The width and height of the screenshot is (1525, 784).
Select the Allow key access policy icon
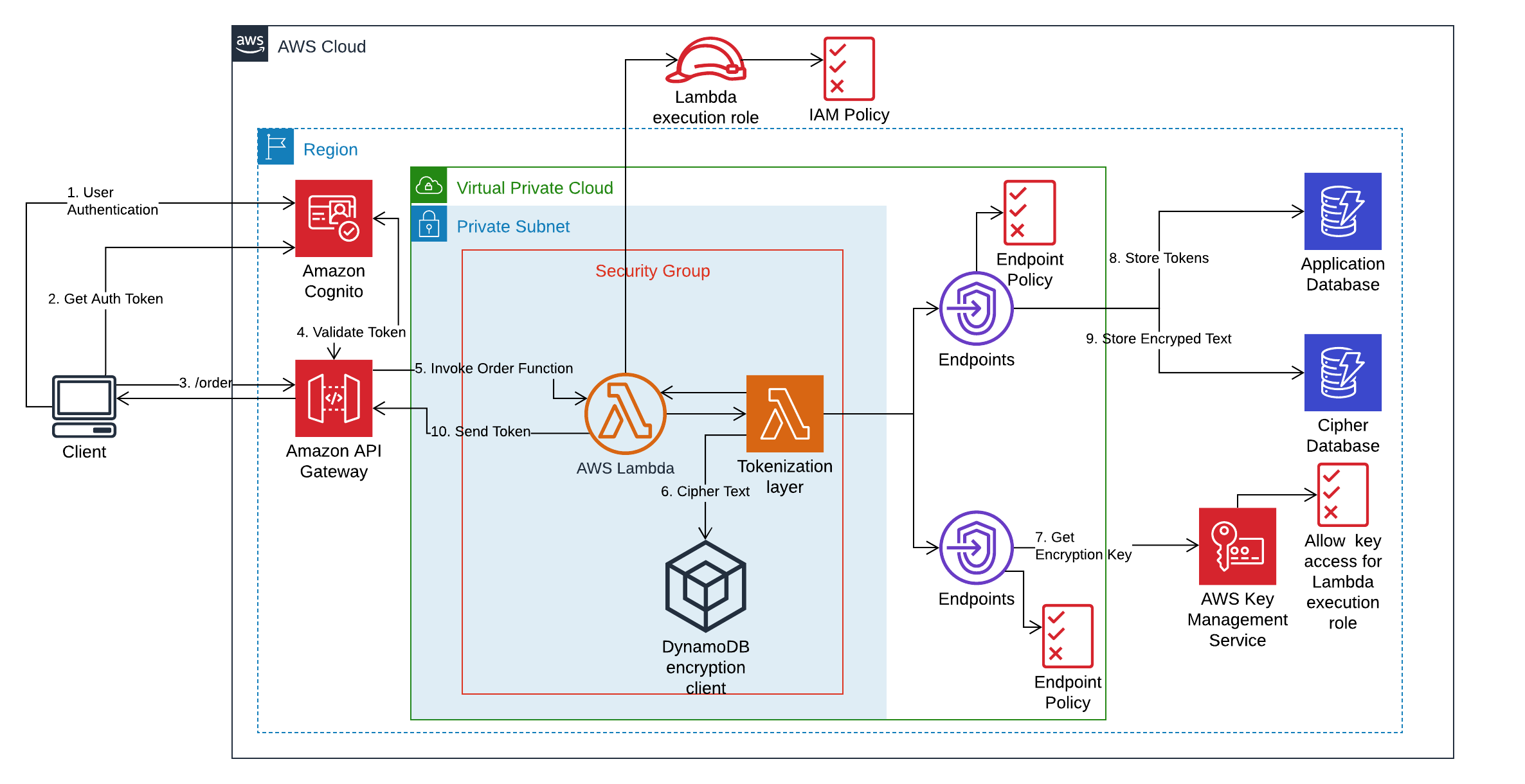coord(1342,495)
